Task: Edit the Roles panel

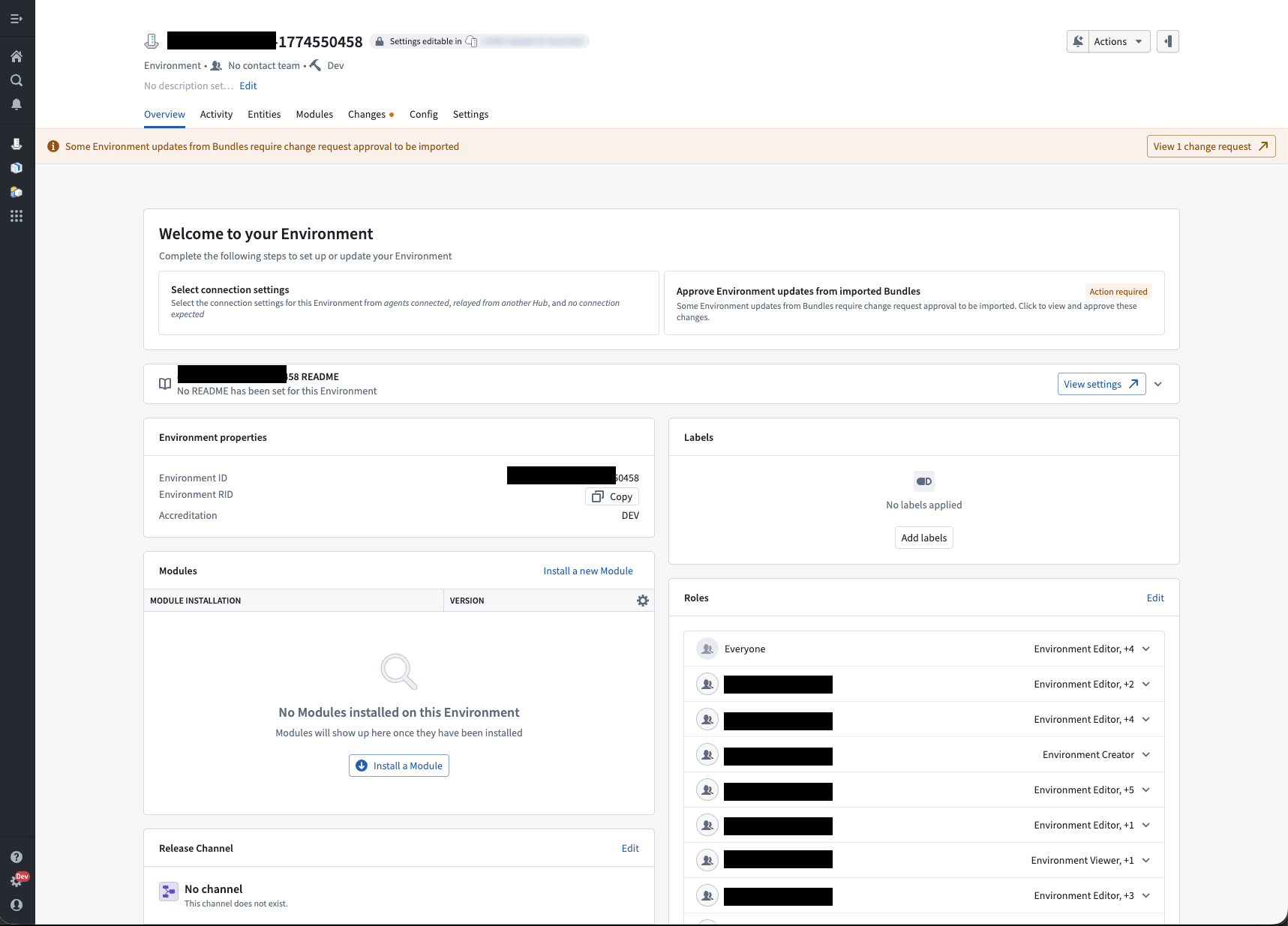Action: (x=1155, y=598)
